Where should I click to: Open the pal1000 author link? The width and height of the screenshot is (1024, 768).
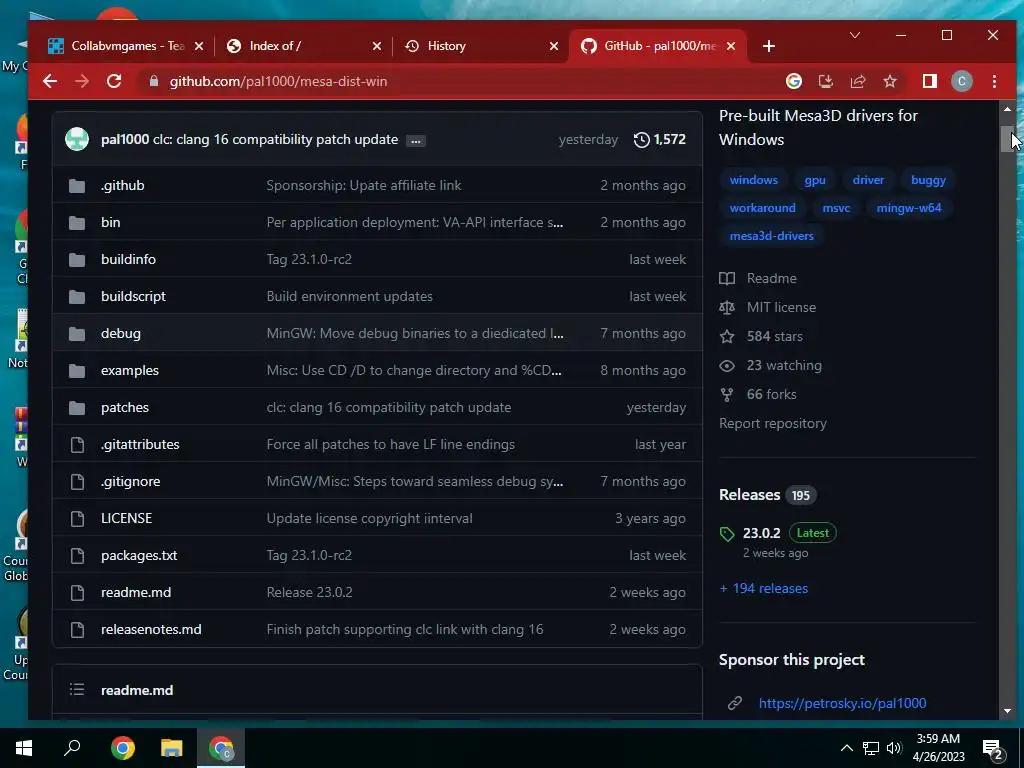coord(125,139)
